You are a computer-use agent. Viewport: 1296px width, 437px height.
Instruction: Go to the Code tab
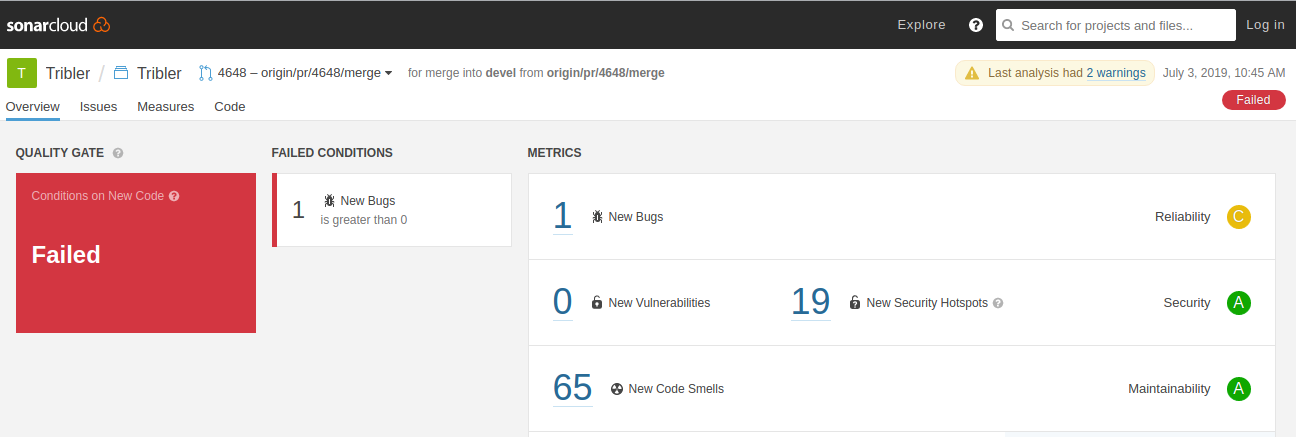[230, 106]
